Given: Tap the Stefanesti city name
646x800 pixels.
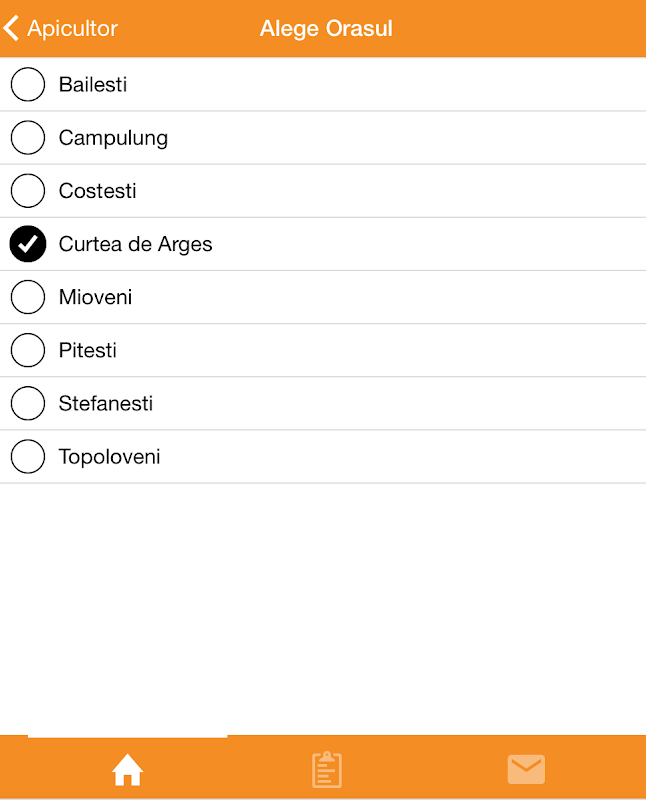Looking at the screenshot, I should pyautogui.click(x=106, y=405).
